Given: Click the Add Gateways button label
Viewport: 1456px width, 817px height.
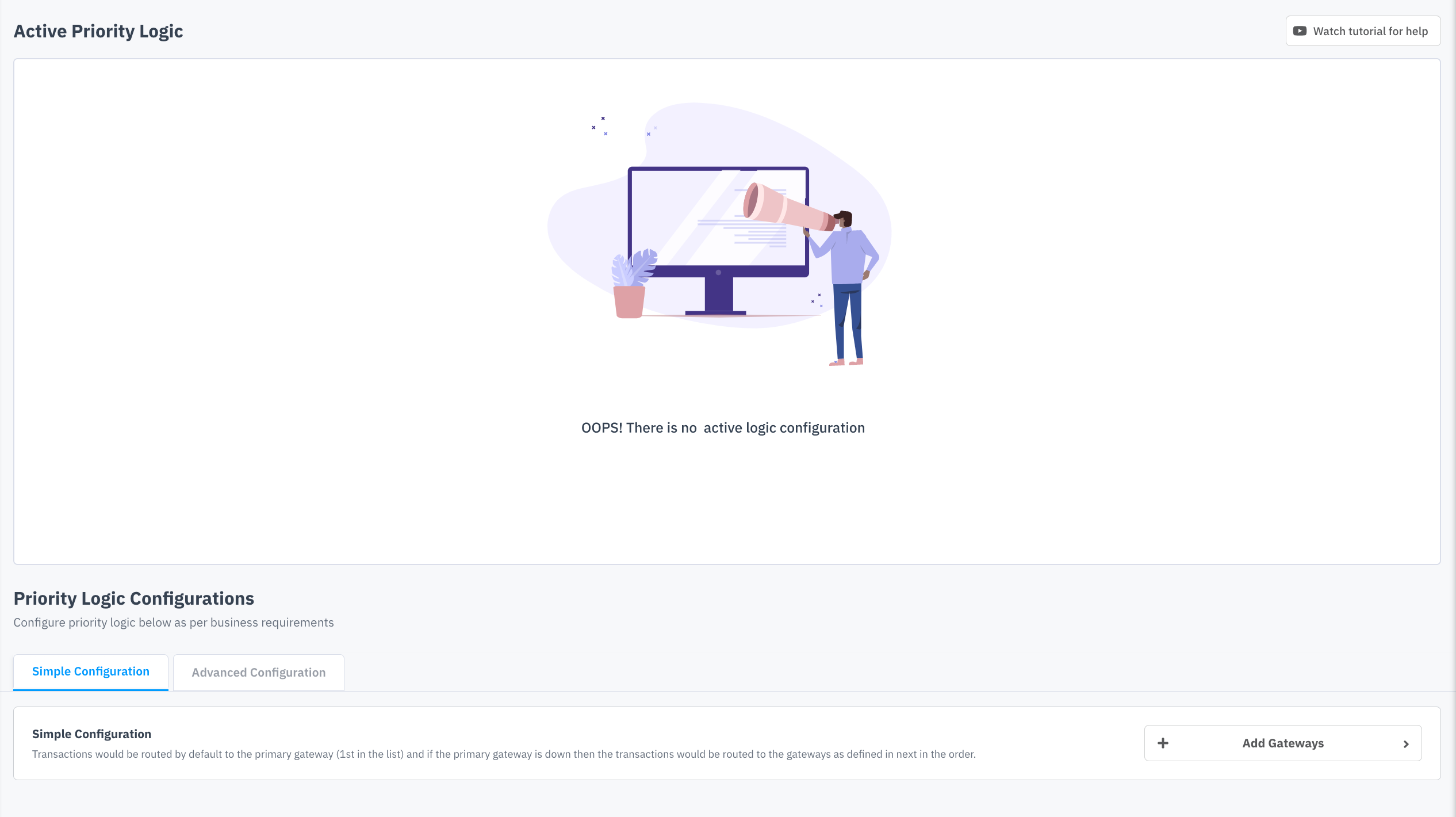Looking at the screenshot, I should (x=1282, y=743).
